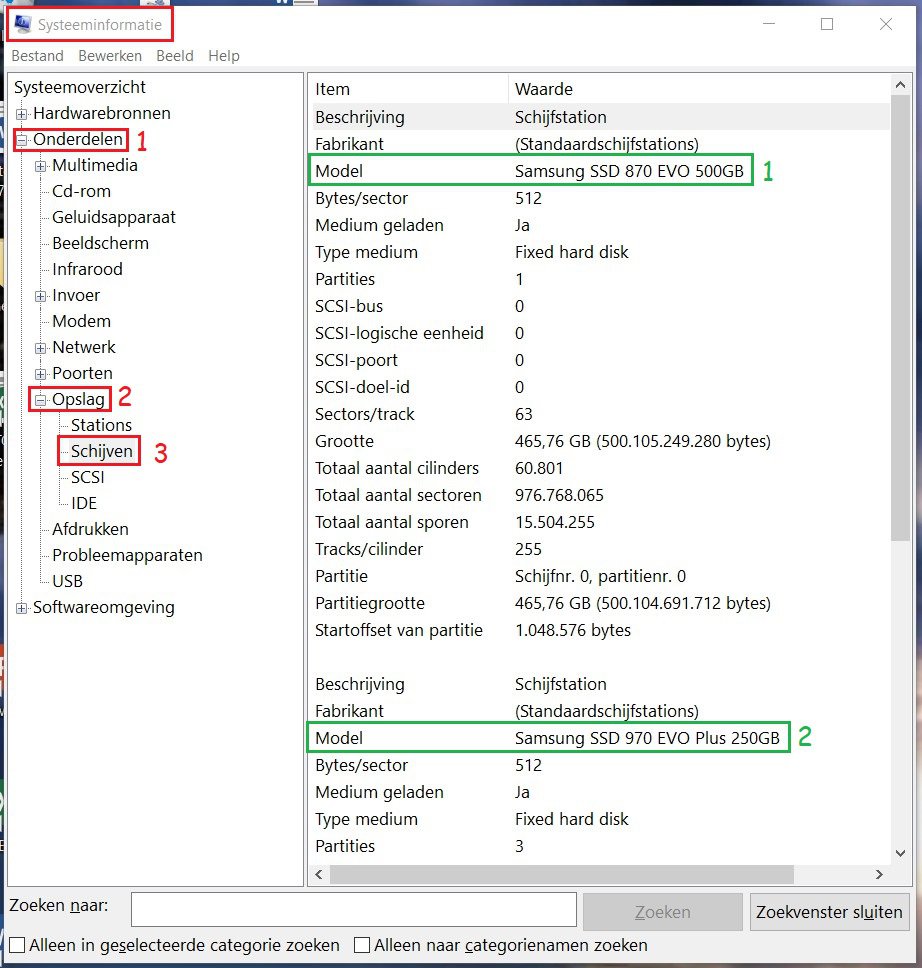Click the horizontal scrollbar right arrow

879,874
